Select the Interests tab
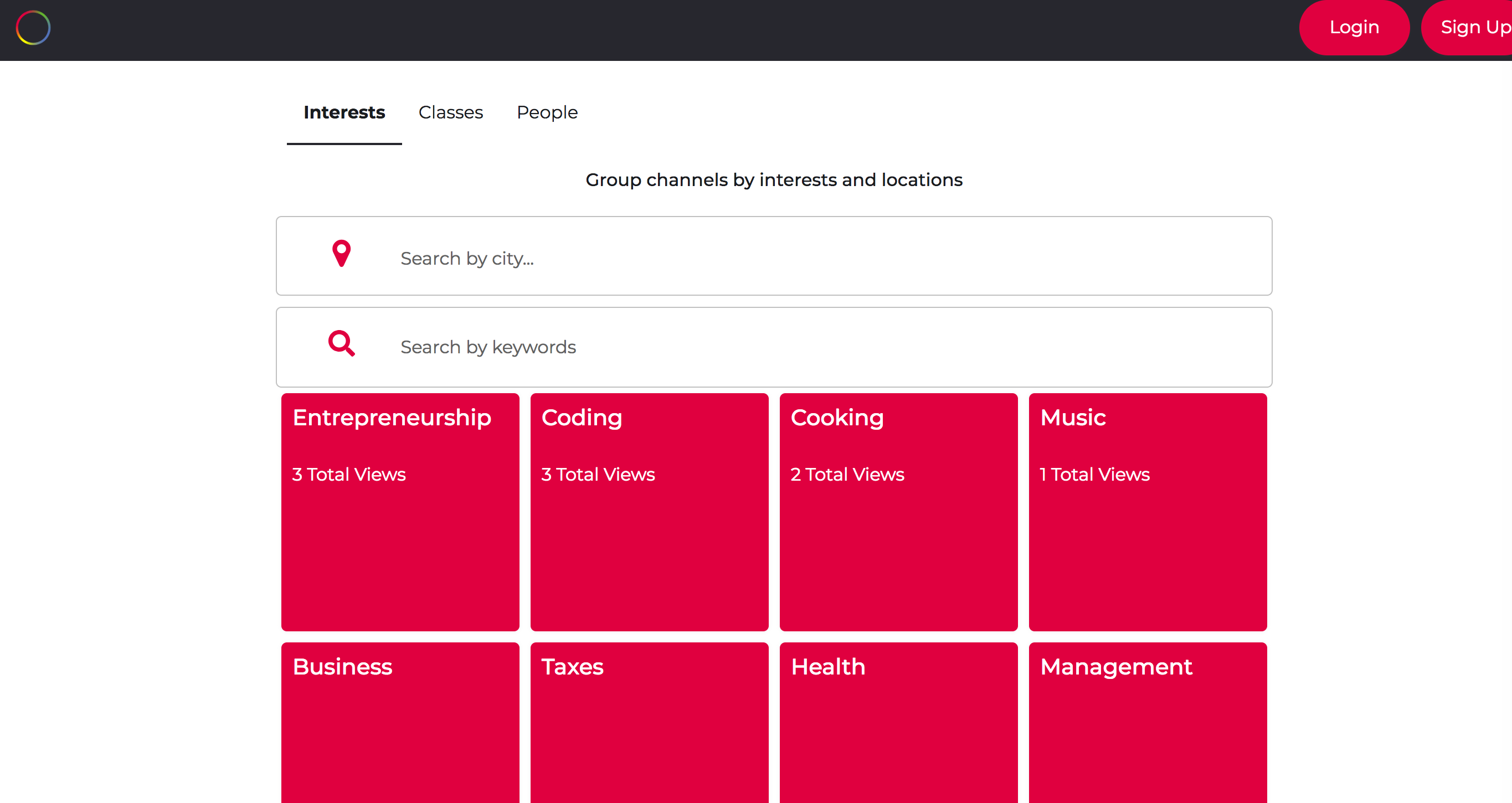This screenshot has width=1512, height=803. pos(344,112)
